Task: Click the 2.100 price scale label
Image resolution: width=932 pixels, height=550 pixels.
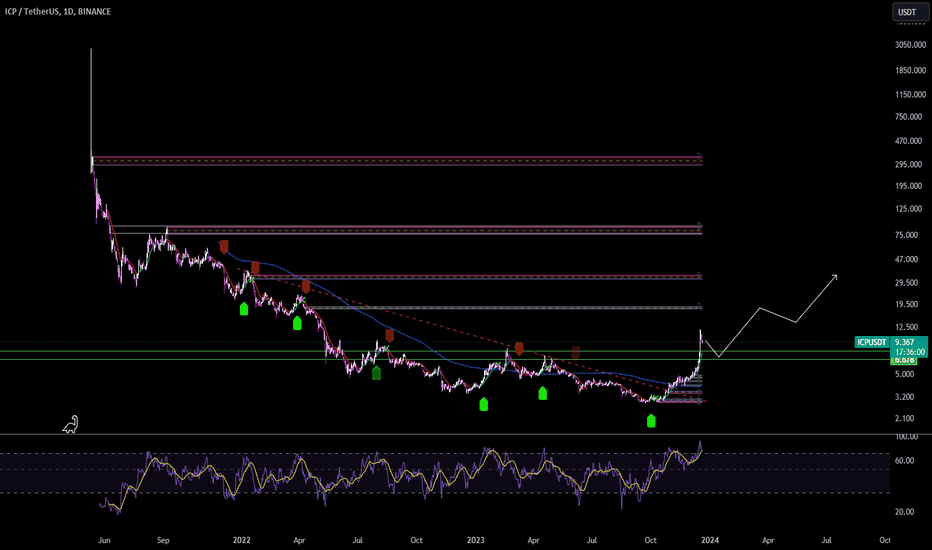Action: [x=905, y=419]
